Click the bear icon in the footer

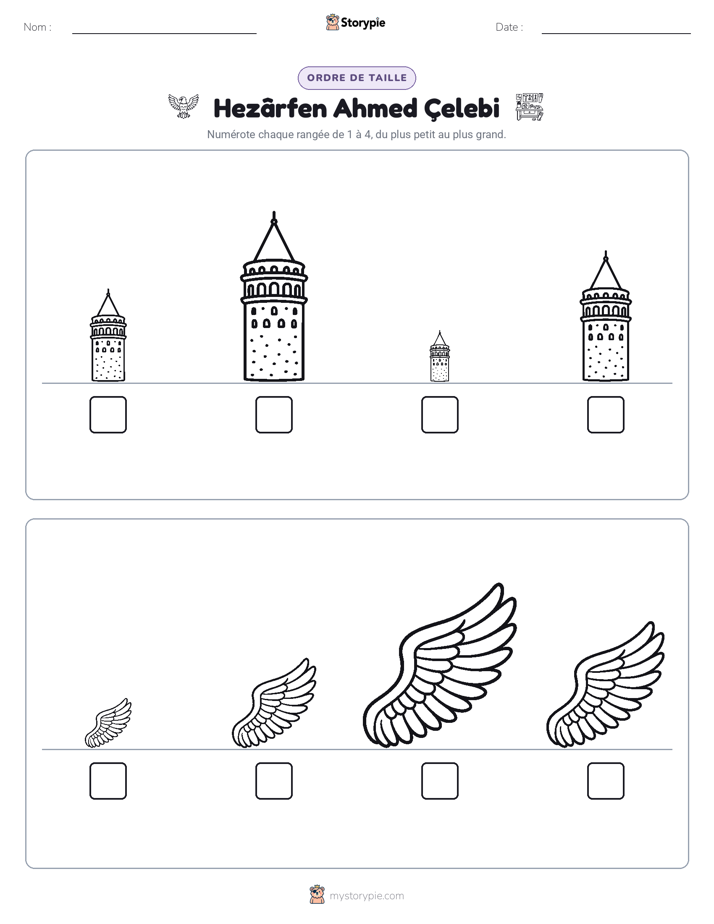tap(317, 895)
